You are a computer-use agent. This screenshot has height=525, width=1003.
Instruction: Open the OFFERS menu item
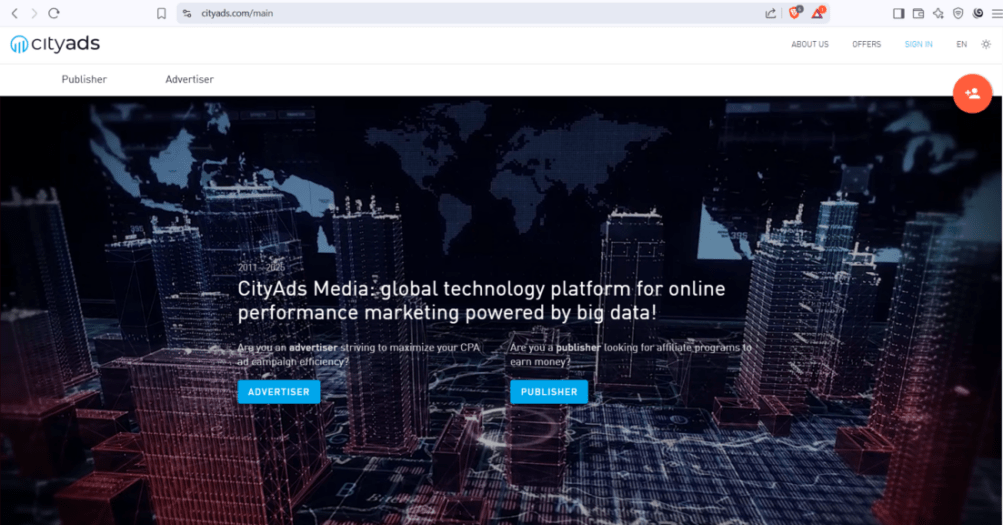coord(866,44)
